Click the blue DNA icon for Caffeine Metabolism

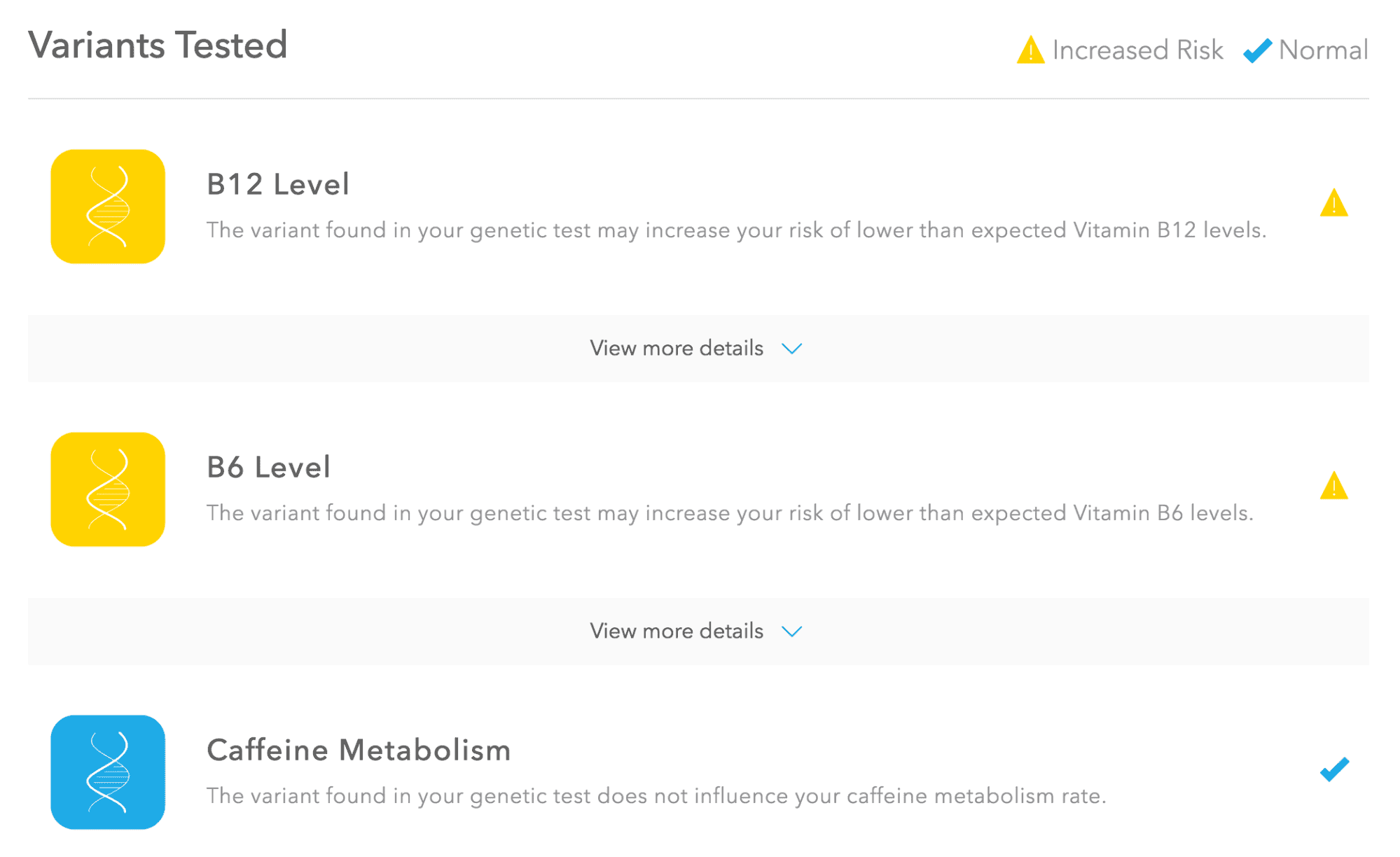(108, 772)
